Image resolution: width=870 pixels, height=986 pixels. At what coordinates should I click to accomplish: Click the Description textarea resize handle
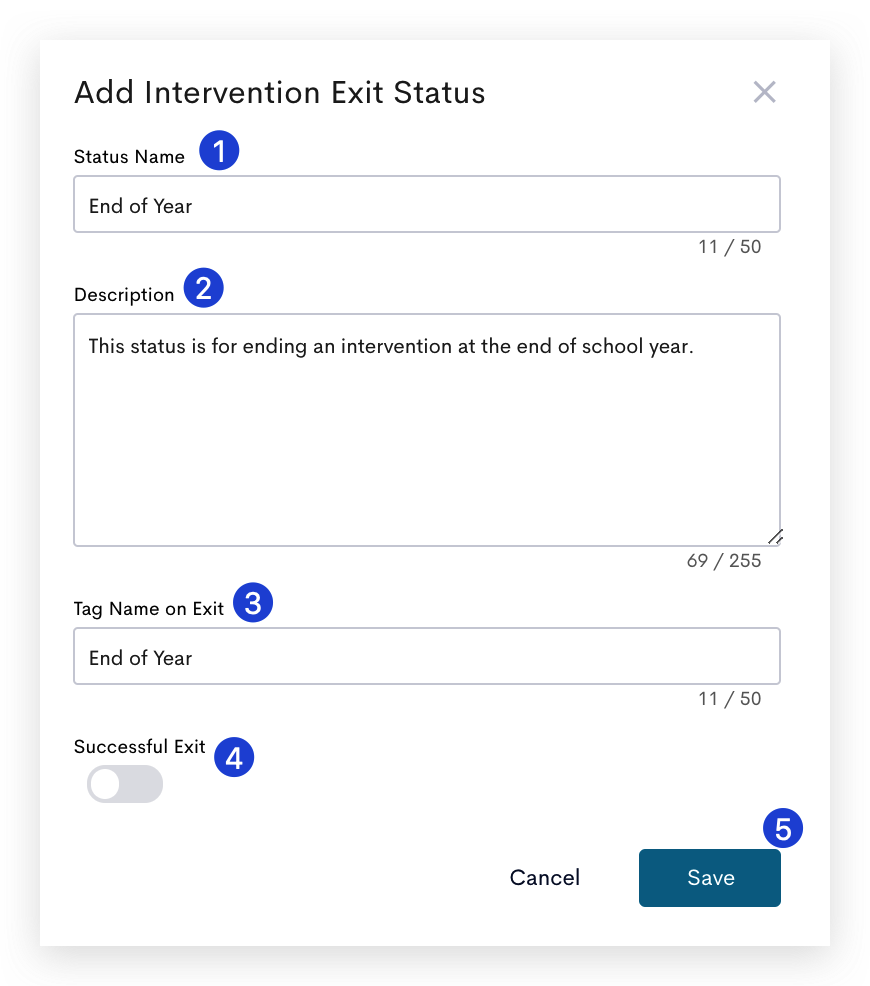(775, 538)
